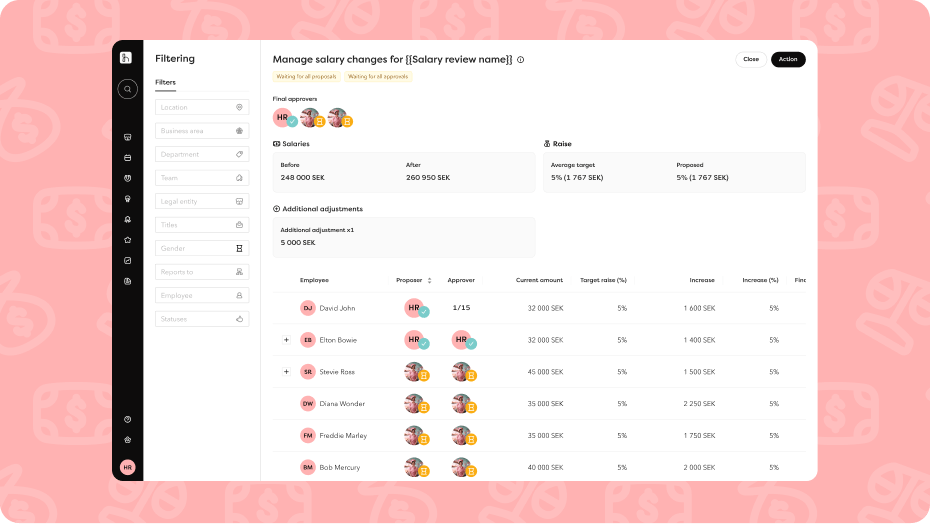Click the After salary value 260 950 SEK
Screen dimensions: 930x524
click(x=428, y=177)
